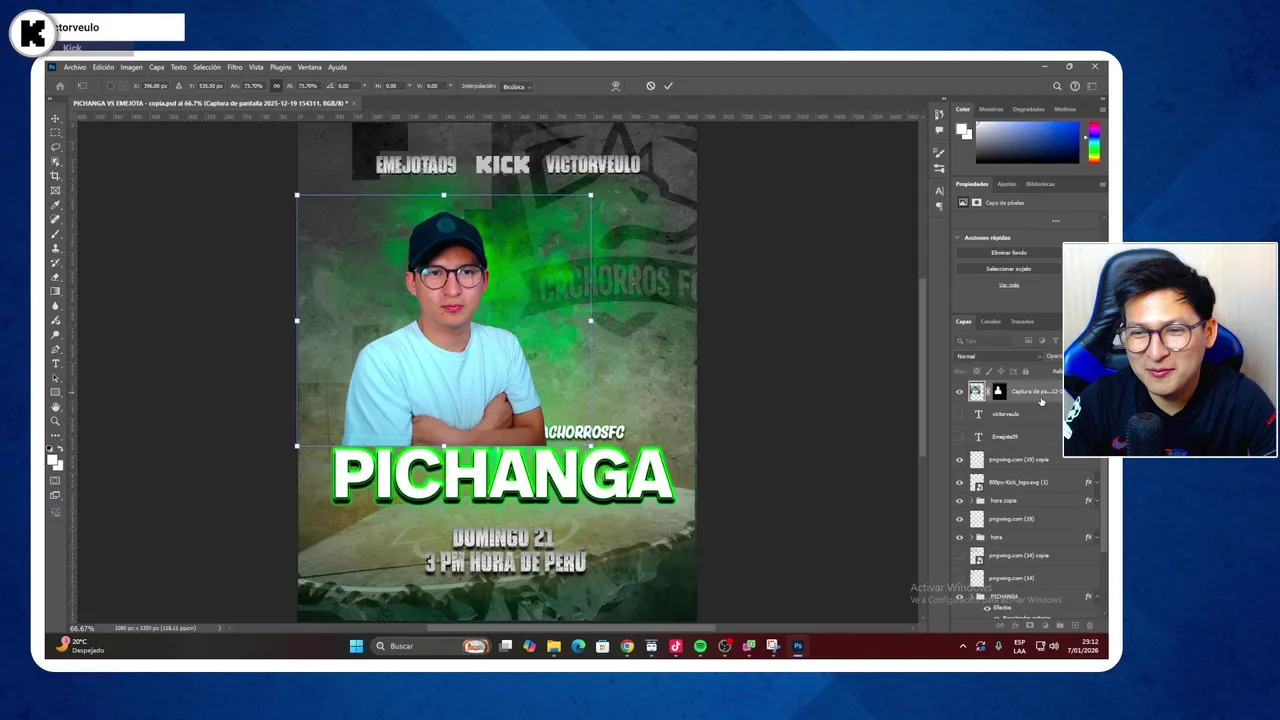Click the Home icon in options bar
The image size is (1280, 720).
point(60,86)
